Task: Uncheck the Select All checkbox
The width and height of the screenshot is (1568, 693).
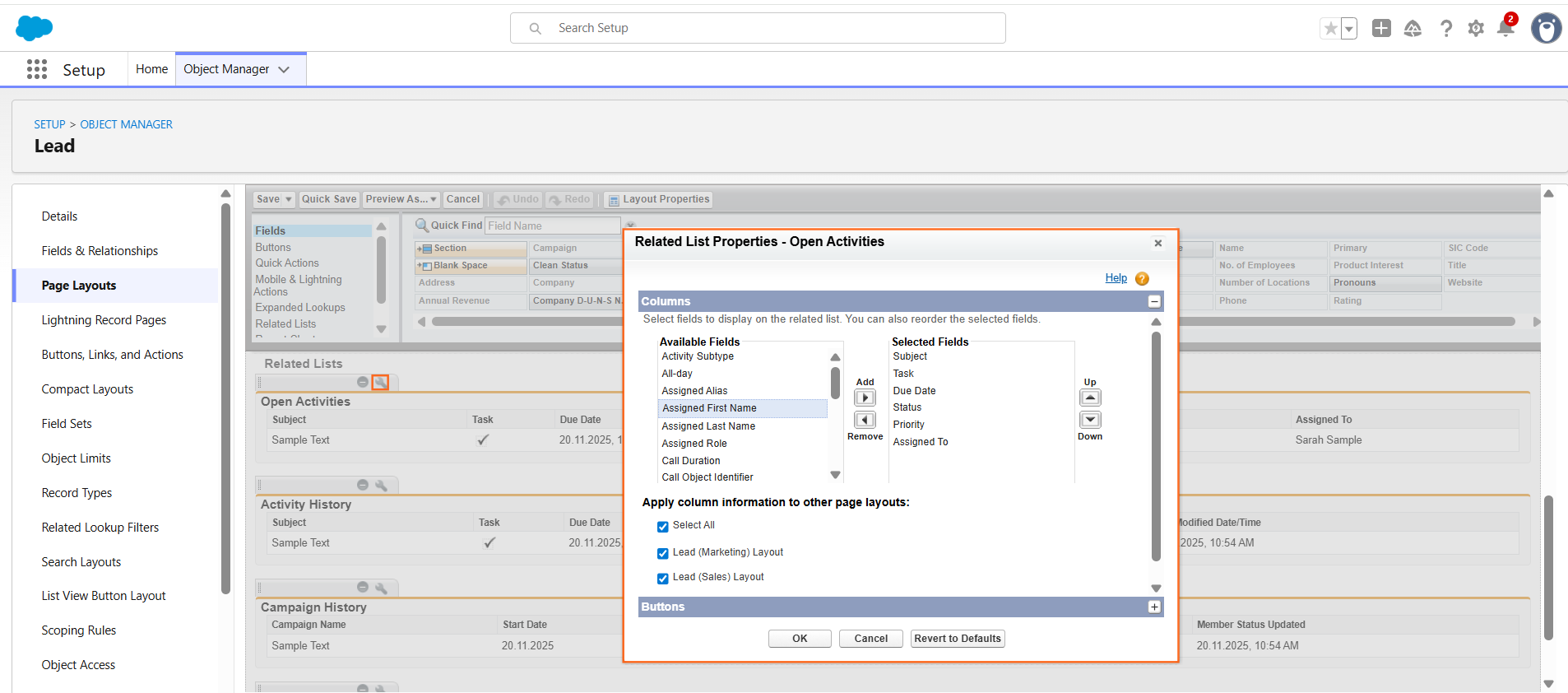Action: click(x=662, y=527)
